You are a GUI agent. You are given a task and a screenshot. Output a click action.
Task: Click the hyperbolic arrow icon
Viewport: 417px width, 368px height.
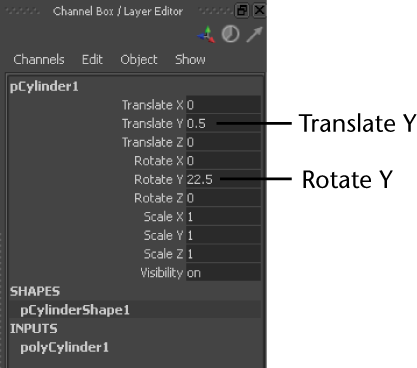[x=254, y=34]
